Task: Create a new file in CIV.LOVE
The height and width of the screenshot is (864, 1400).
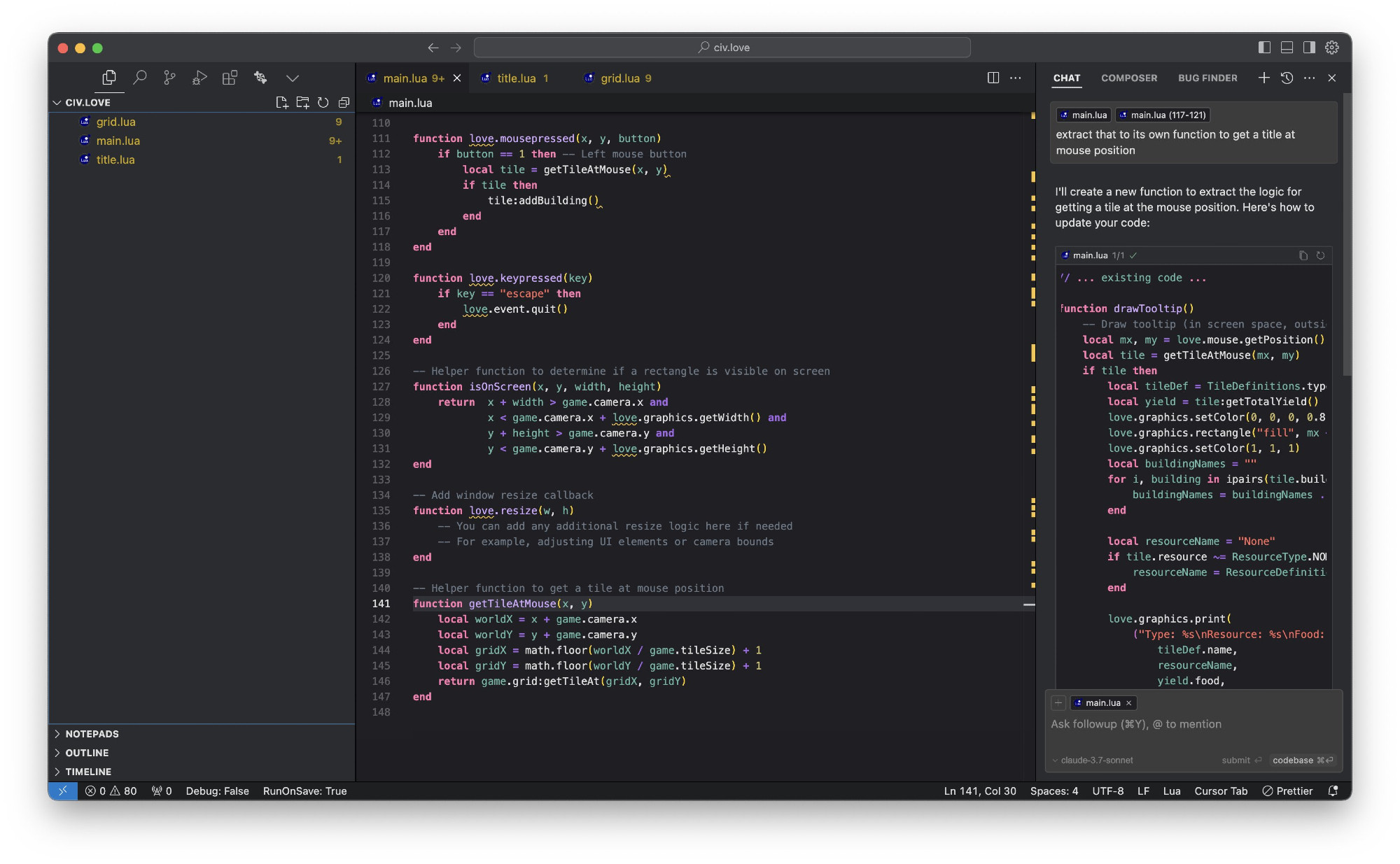Action: [282, 103]
